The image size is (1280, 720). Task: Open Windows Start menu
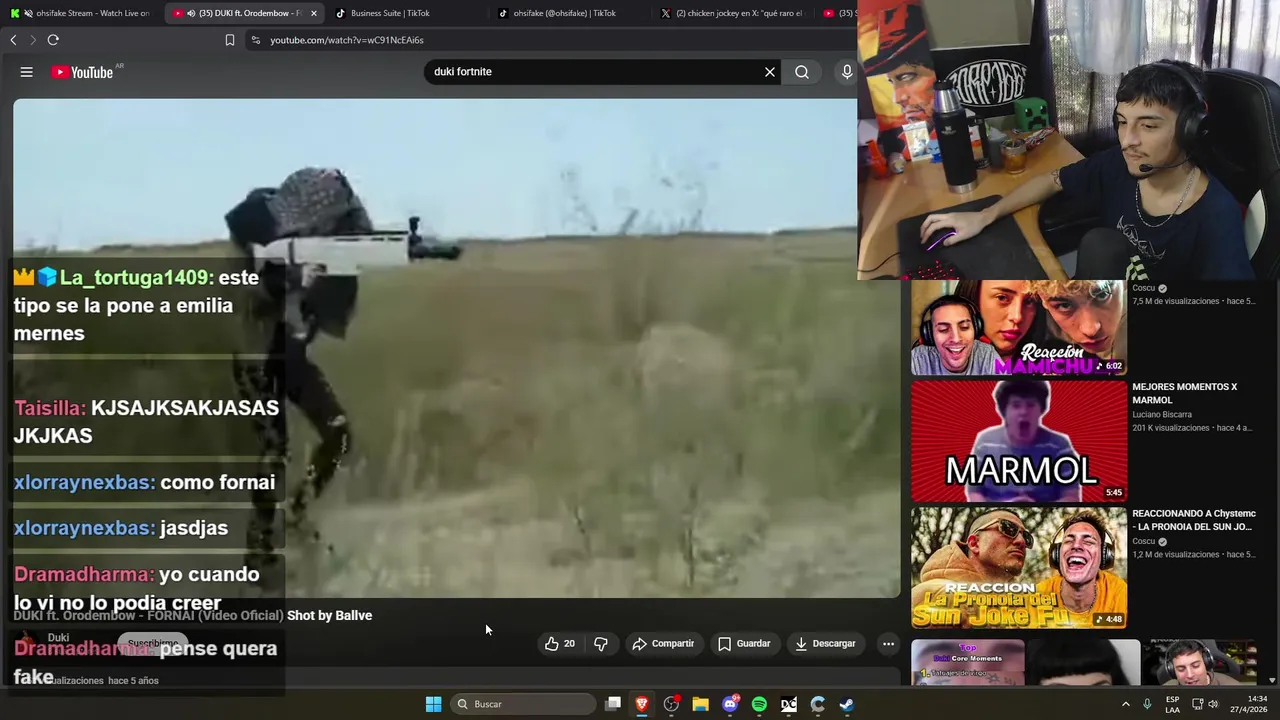pos(433,704)
